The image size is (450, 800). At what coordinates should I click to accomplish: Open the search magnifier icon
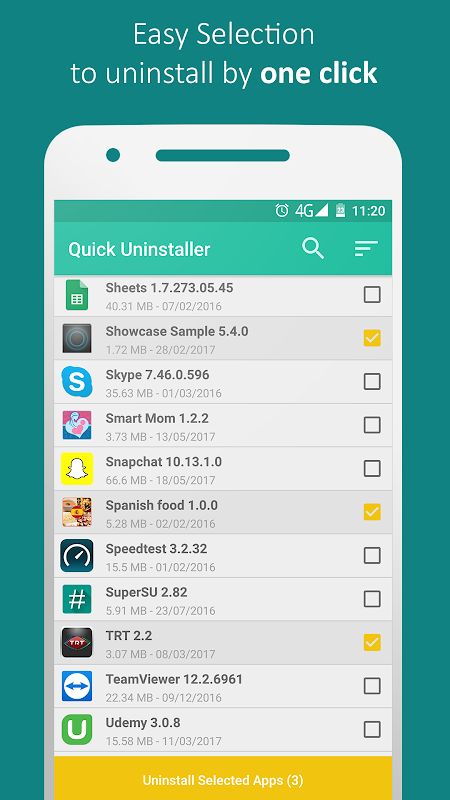pyautogui.click(x=313, y=248)
